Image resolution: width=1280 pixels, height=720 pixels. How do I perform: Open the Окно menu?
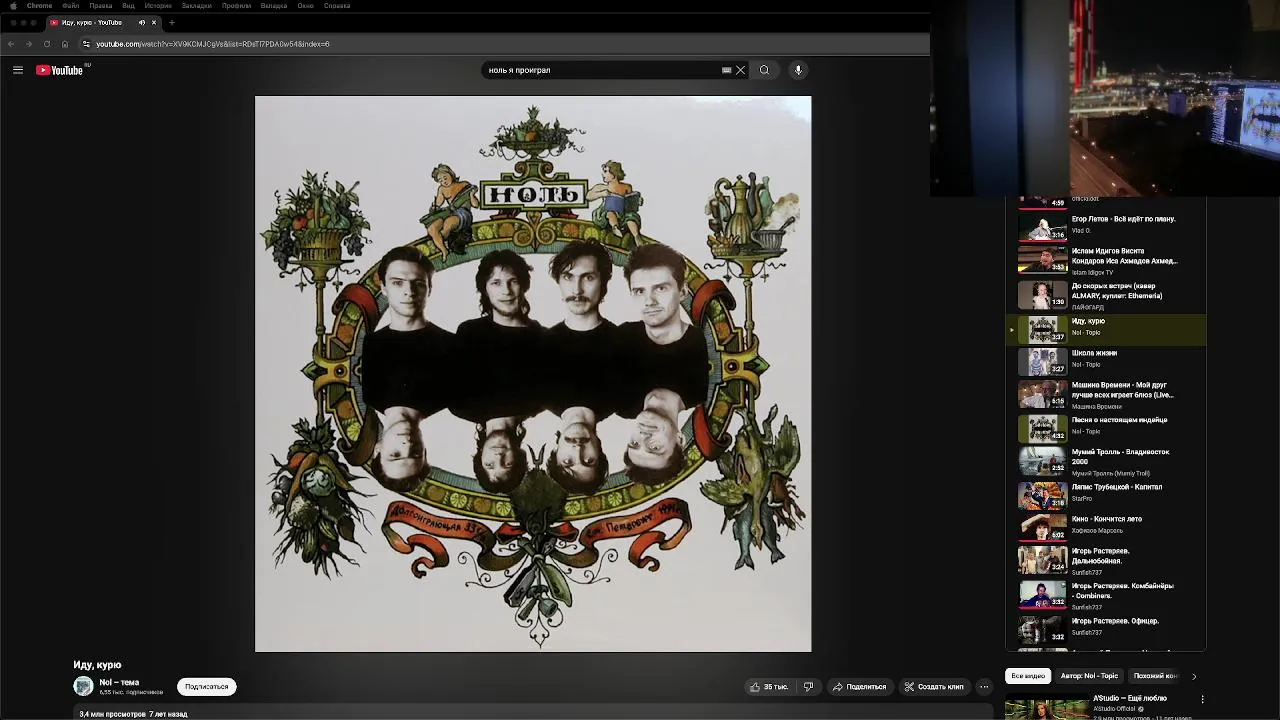point(305,6)
